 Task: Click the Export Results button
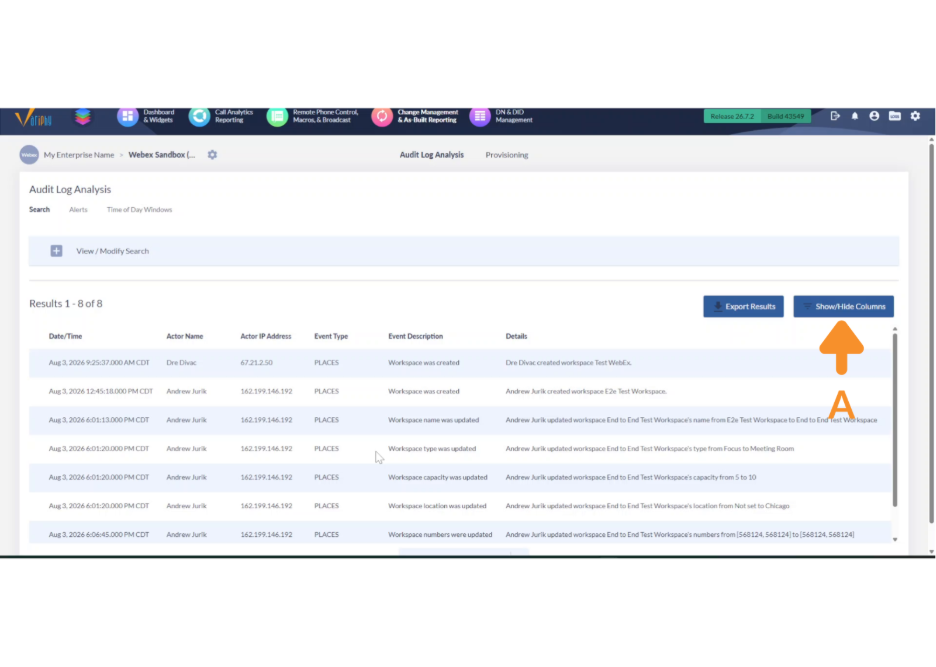tap(743, 306)
